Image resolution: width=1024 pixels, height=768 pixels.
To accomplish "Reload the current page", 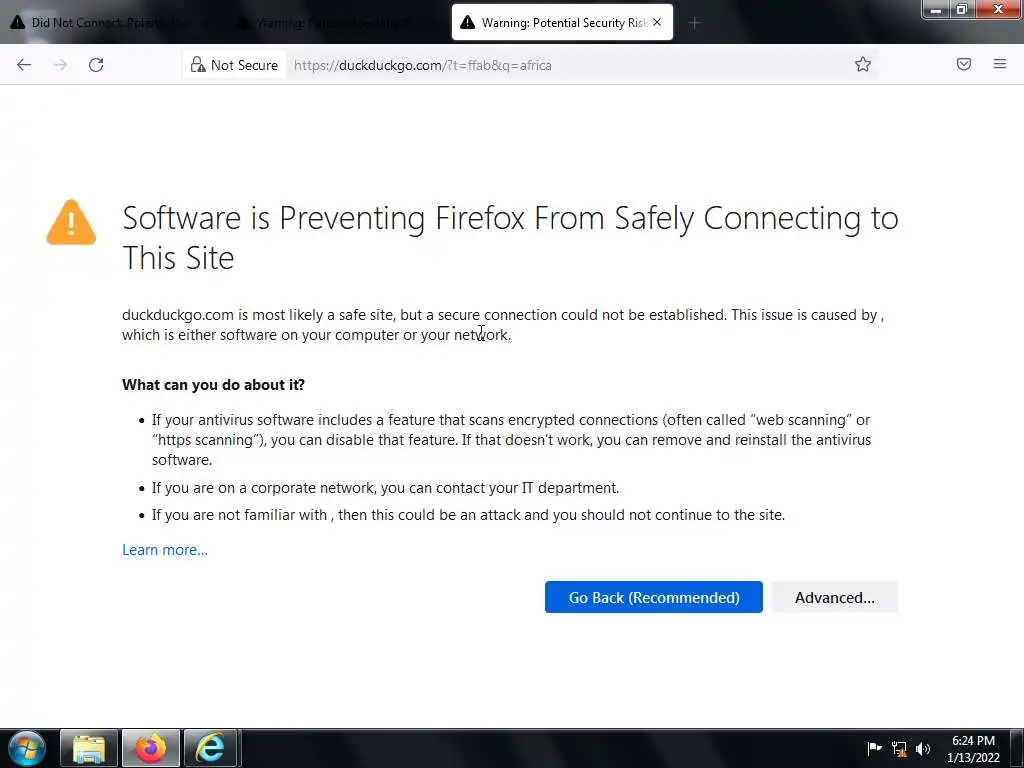I will (96, 65).
